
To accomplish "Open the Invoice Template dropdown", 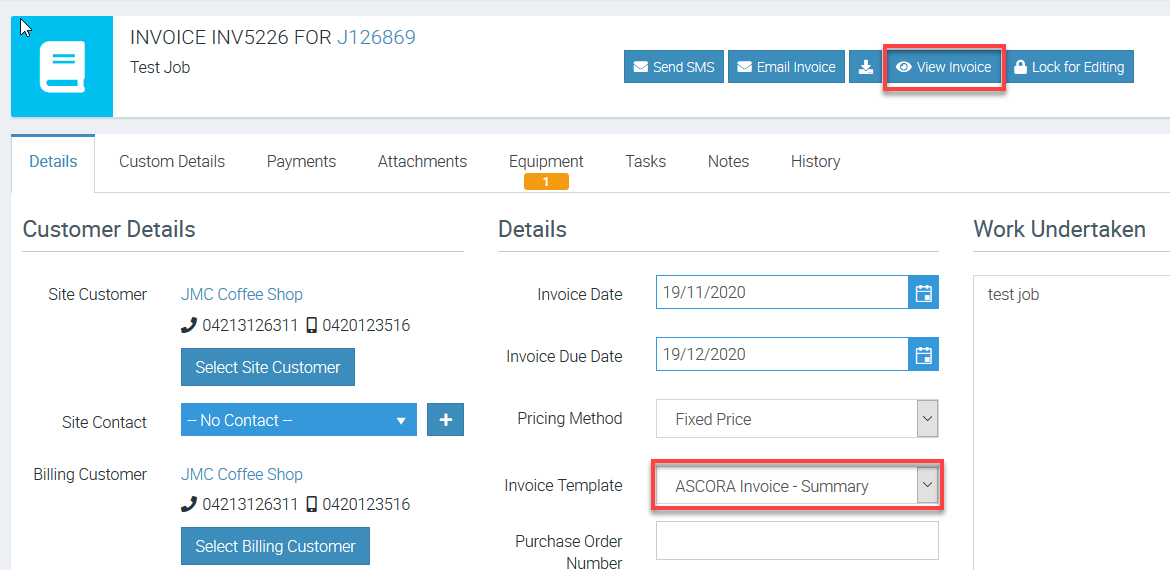I will (797, 486).
